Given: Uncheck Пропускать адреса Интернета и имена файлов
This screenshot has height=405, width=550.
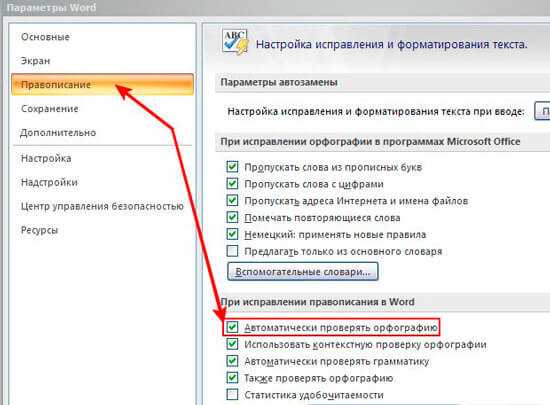Looking at the screenshot, I should (x=232, y=201).
